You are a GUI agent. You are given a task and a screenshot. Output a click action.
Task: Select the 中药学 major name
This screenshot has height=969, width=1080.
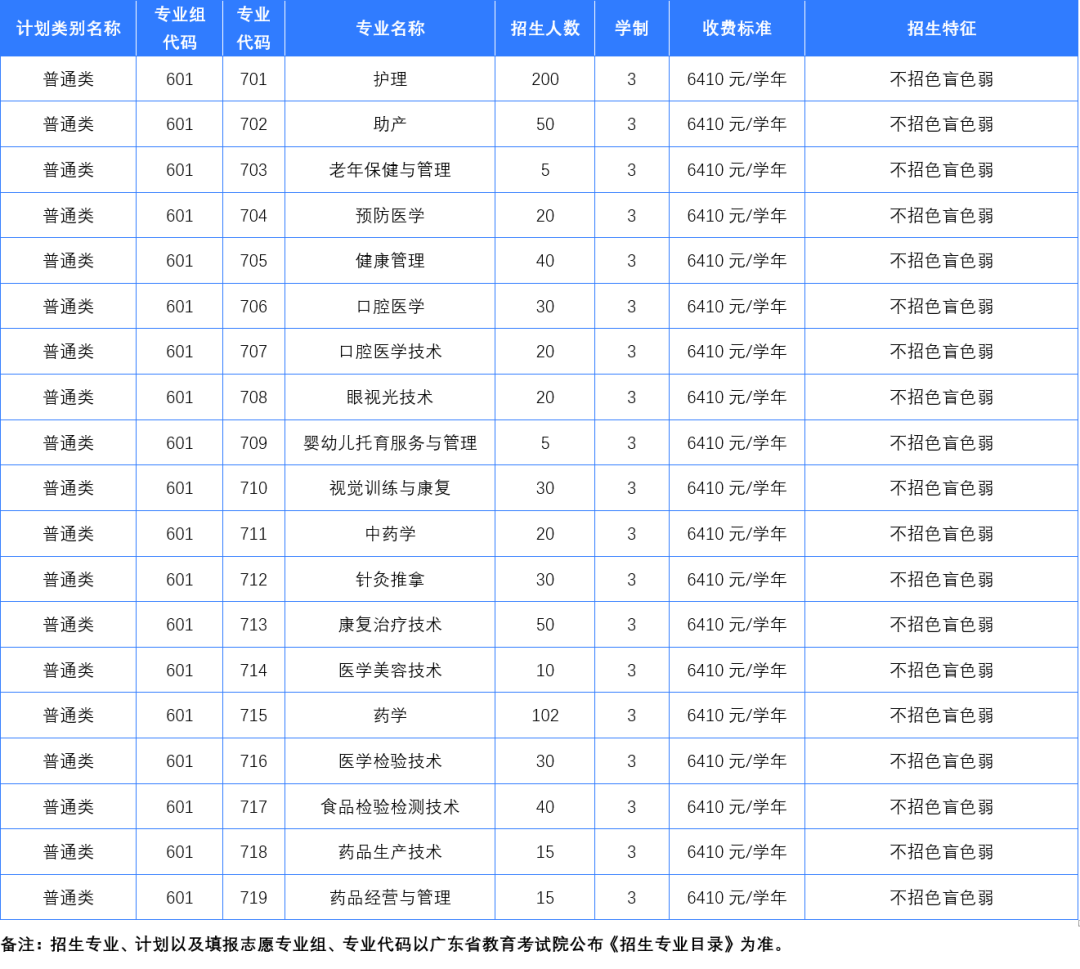point(389,533)
